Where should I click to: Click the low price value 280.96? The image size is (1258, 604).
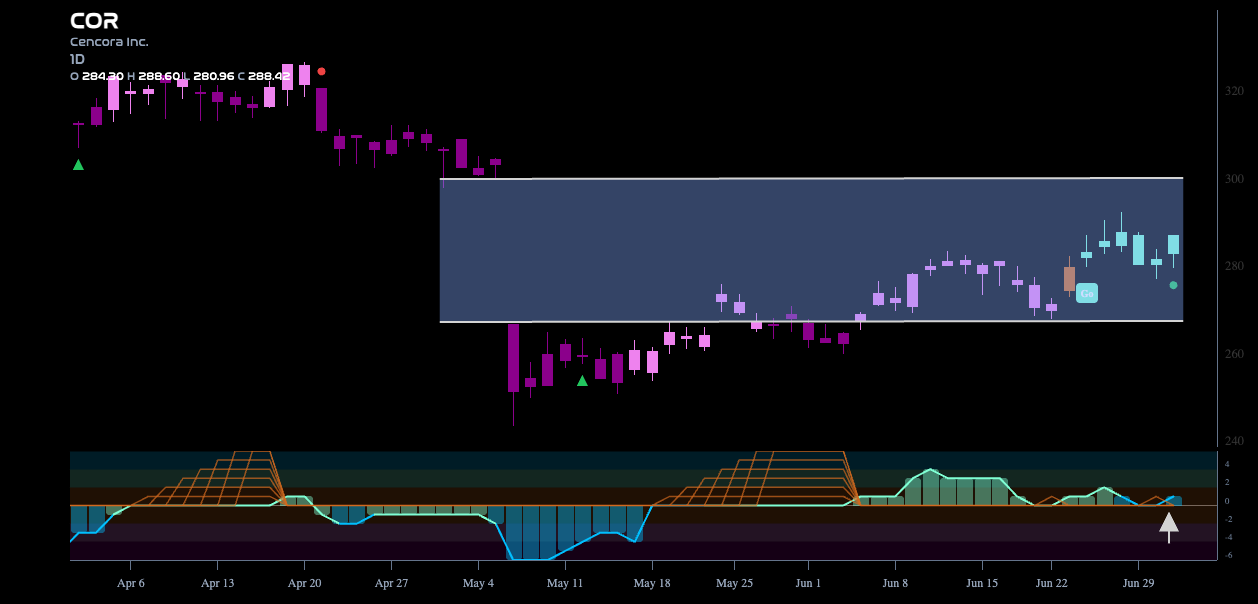pos(214,76)
